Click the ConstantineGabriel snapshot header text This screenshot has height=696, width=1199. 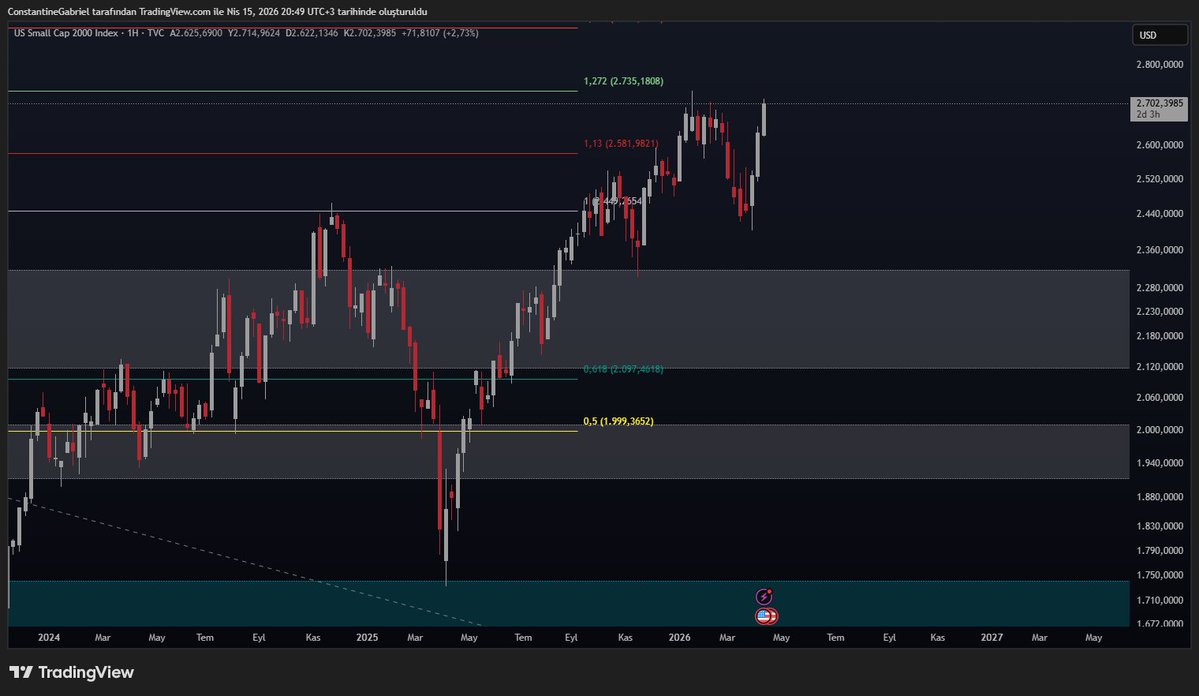217,11
